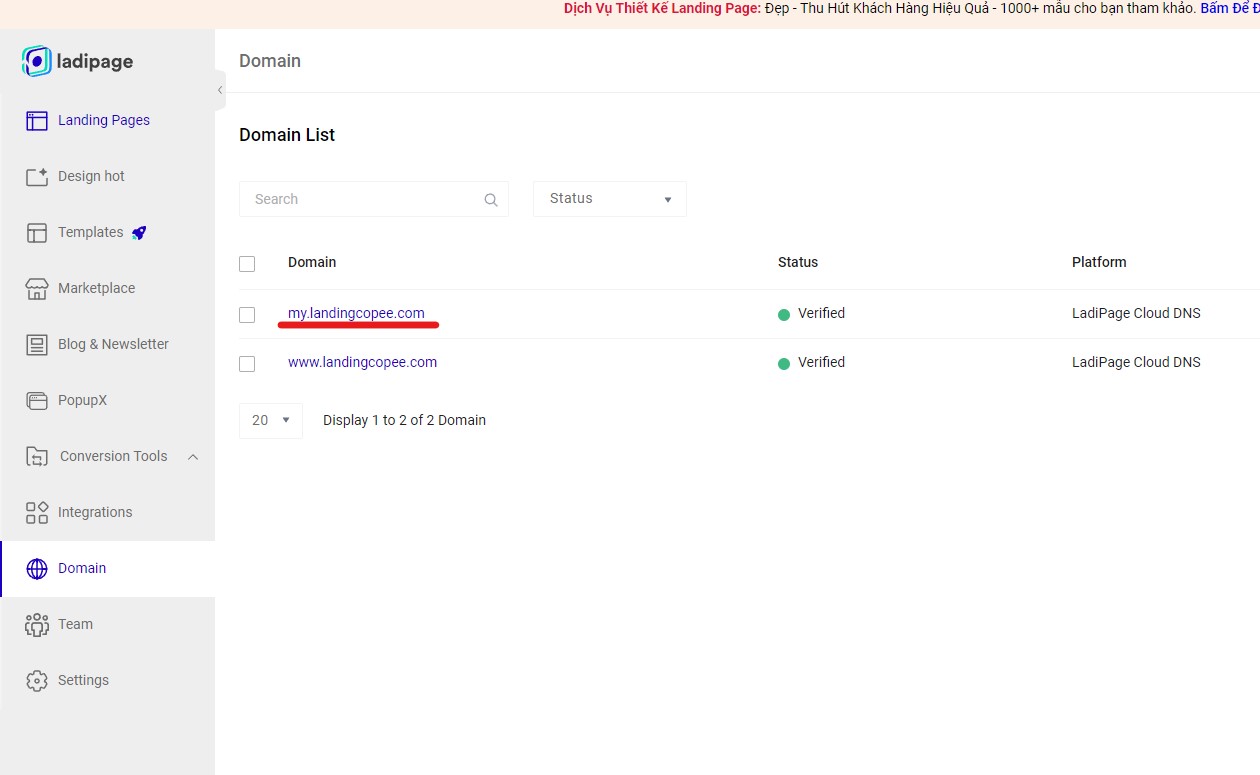Tick the checkbox for my.landingcopee.com
Image resolution: width=1260 pixels, height=775 pixels.
tap(247, 315)
